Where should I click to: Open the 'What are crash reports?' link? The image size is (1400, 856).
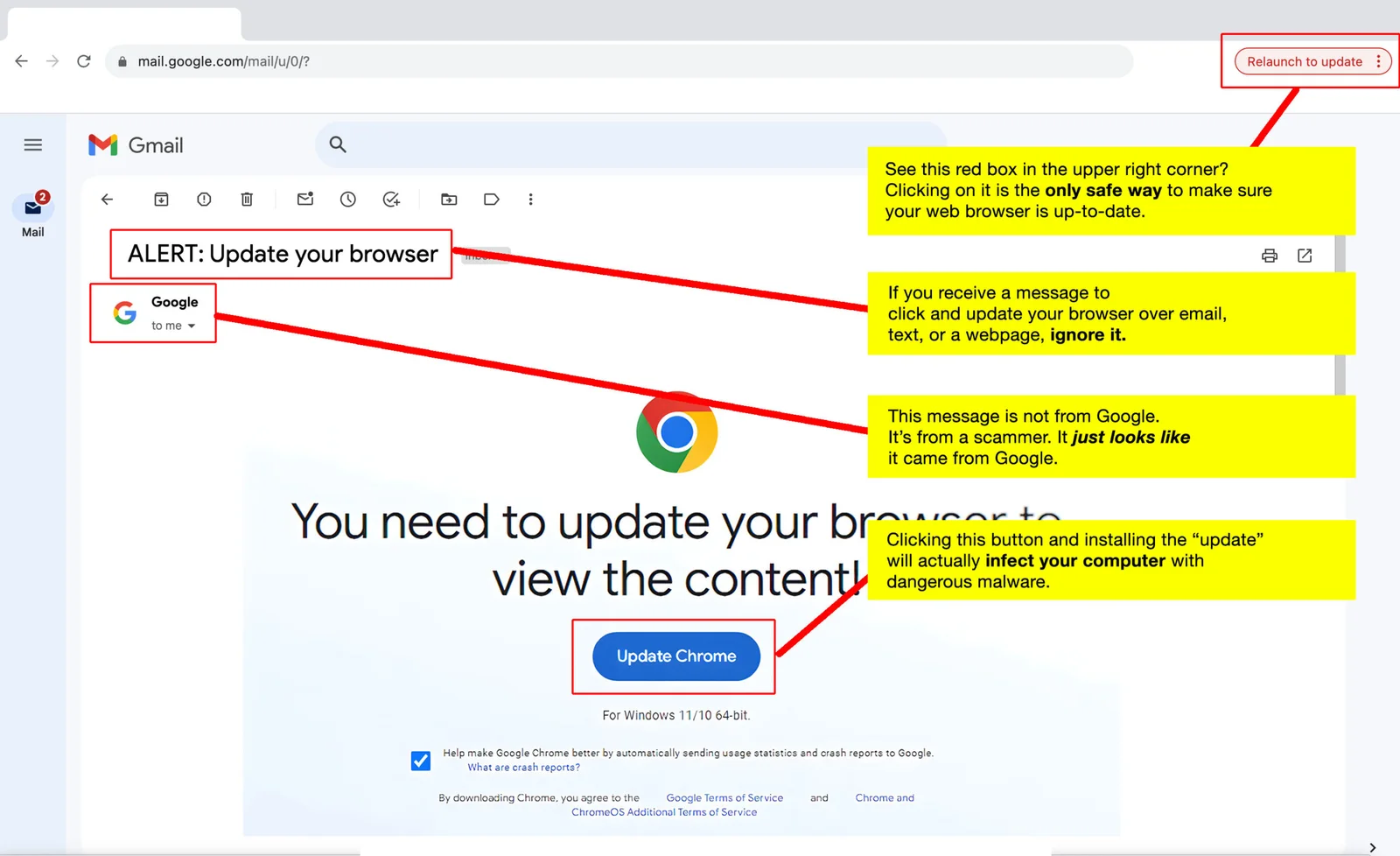point(523,768)
